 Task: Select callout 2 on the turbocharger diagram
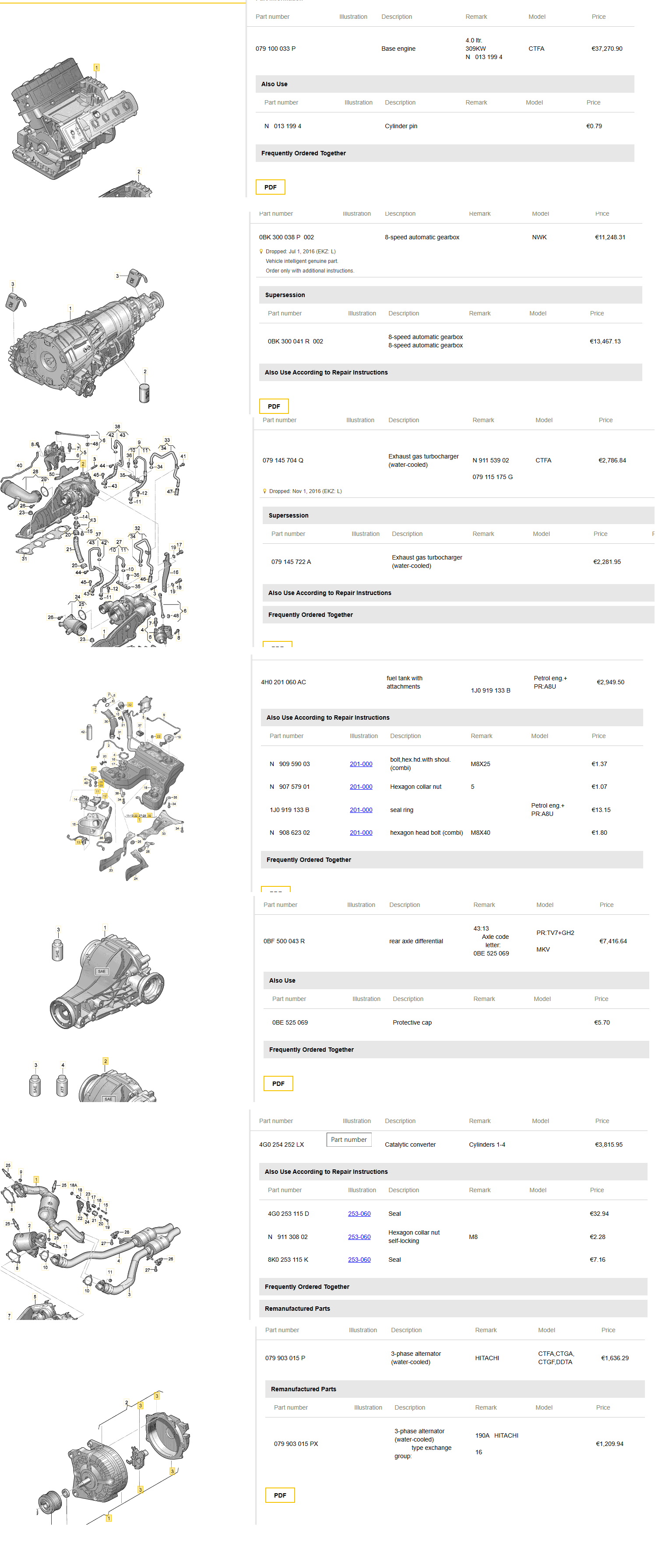(83, 464)
